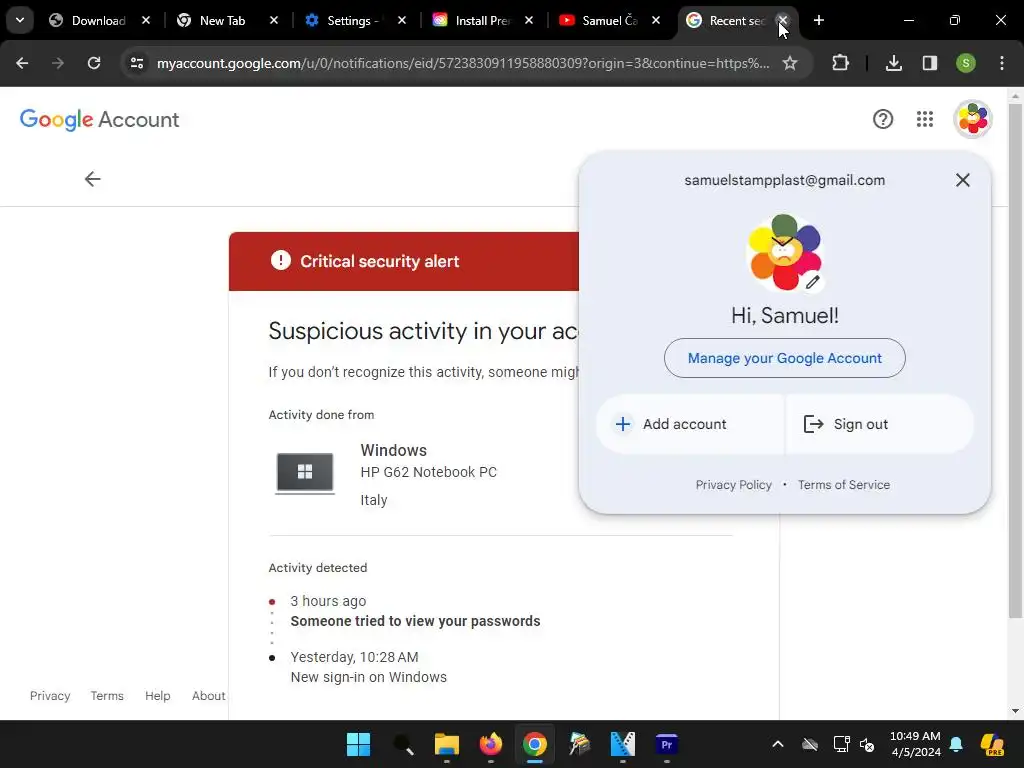Close the Download tab

click(146, 20)
